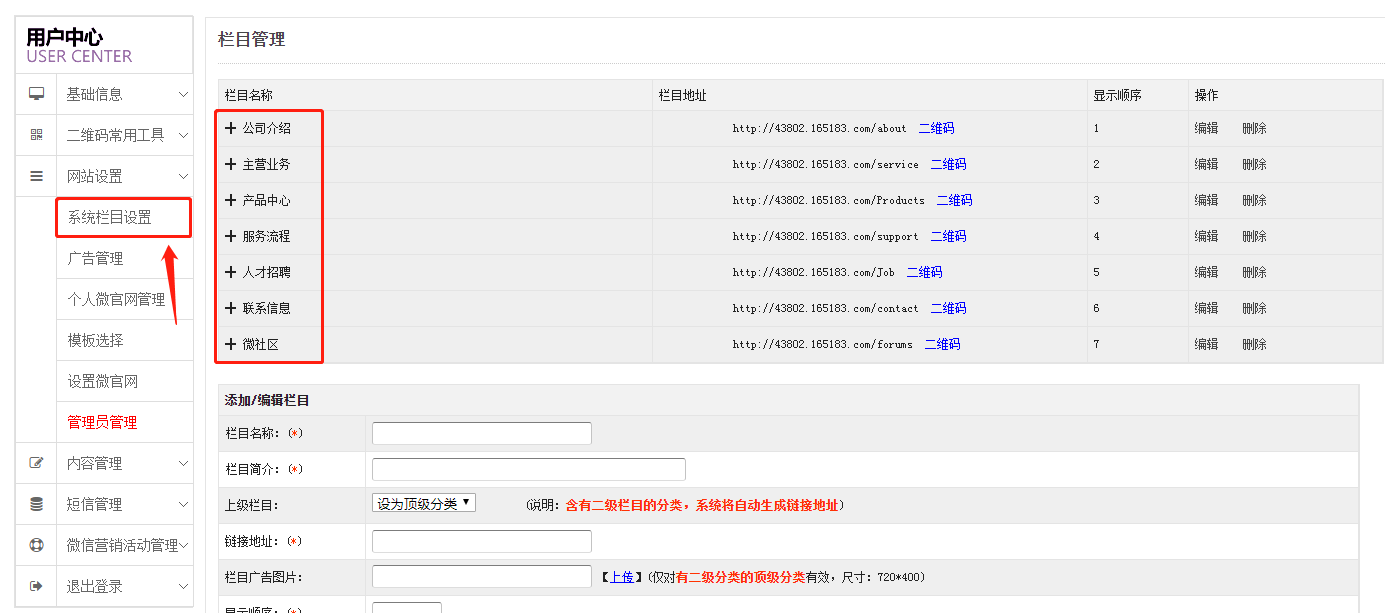This screenshot has width=1385, height=613.
Task: Expand the 产品中心 row with plus icon
Action: [x=231, y=200]
